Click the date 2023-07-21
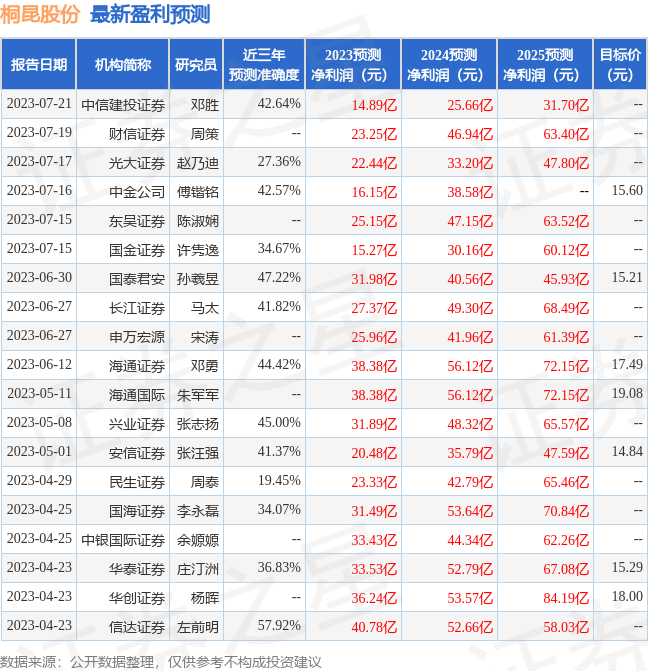648x671 pixels. click(x=39, y=103)
